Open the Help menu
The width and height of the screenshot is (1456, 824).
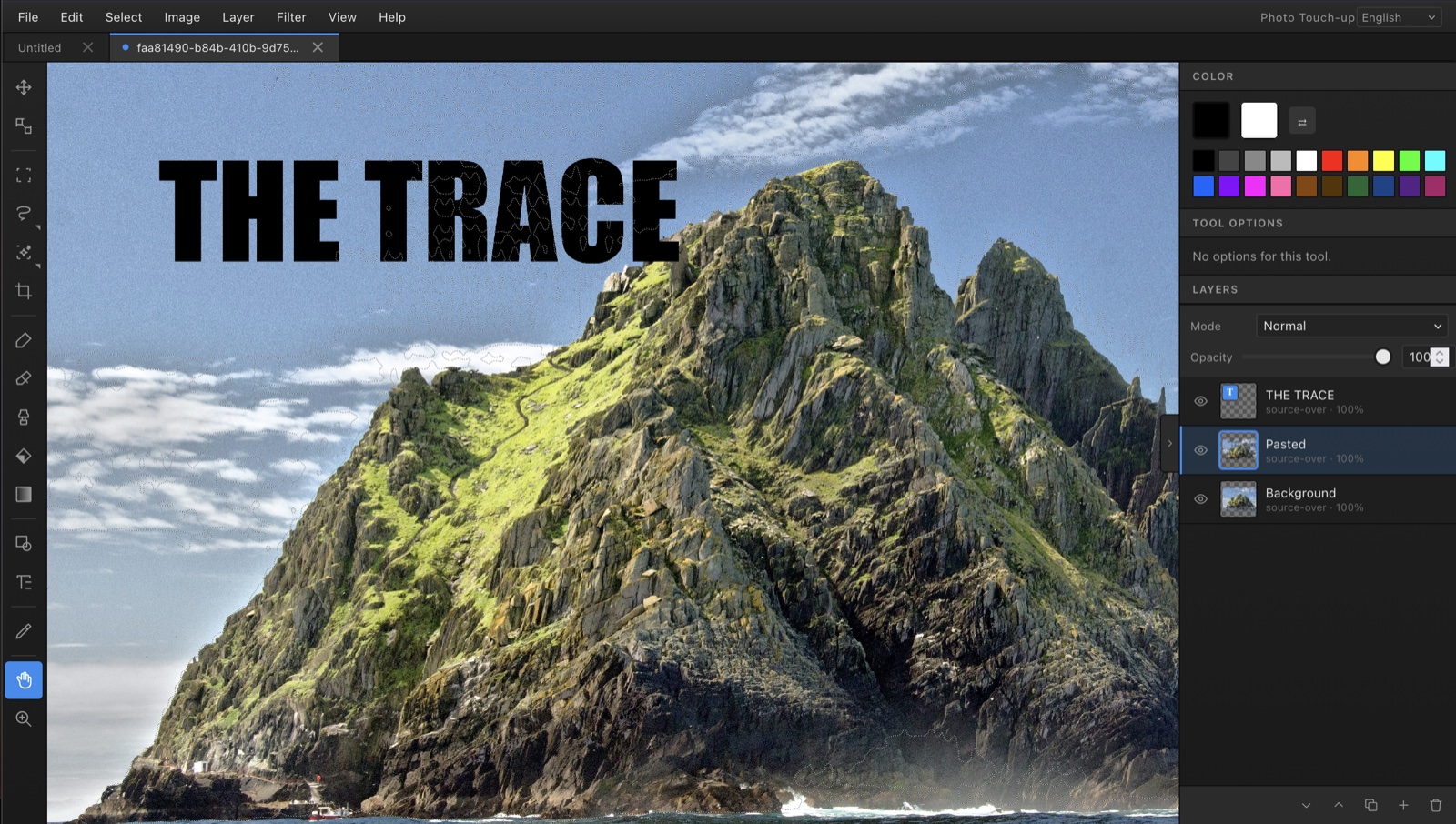pos(392,17)
